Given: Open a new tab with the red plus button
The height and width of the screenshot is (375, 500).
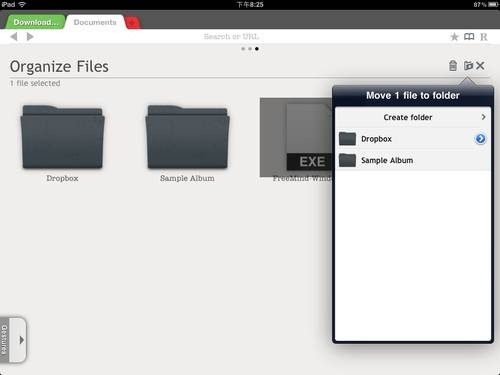Looking at the screenshot, I should pos(133,23).
